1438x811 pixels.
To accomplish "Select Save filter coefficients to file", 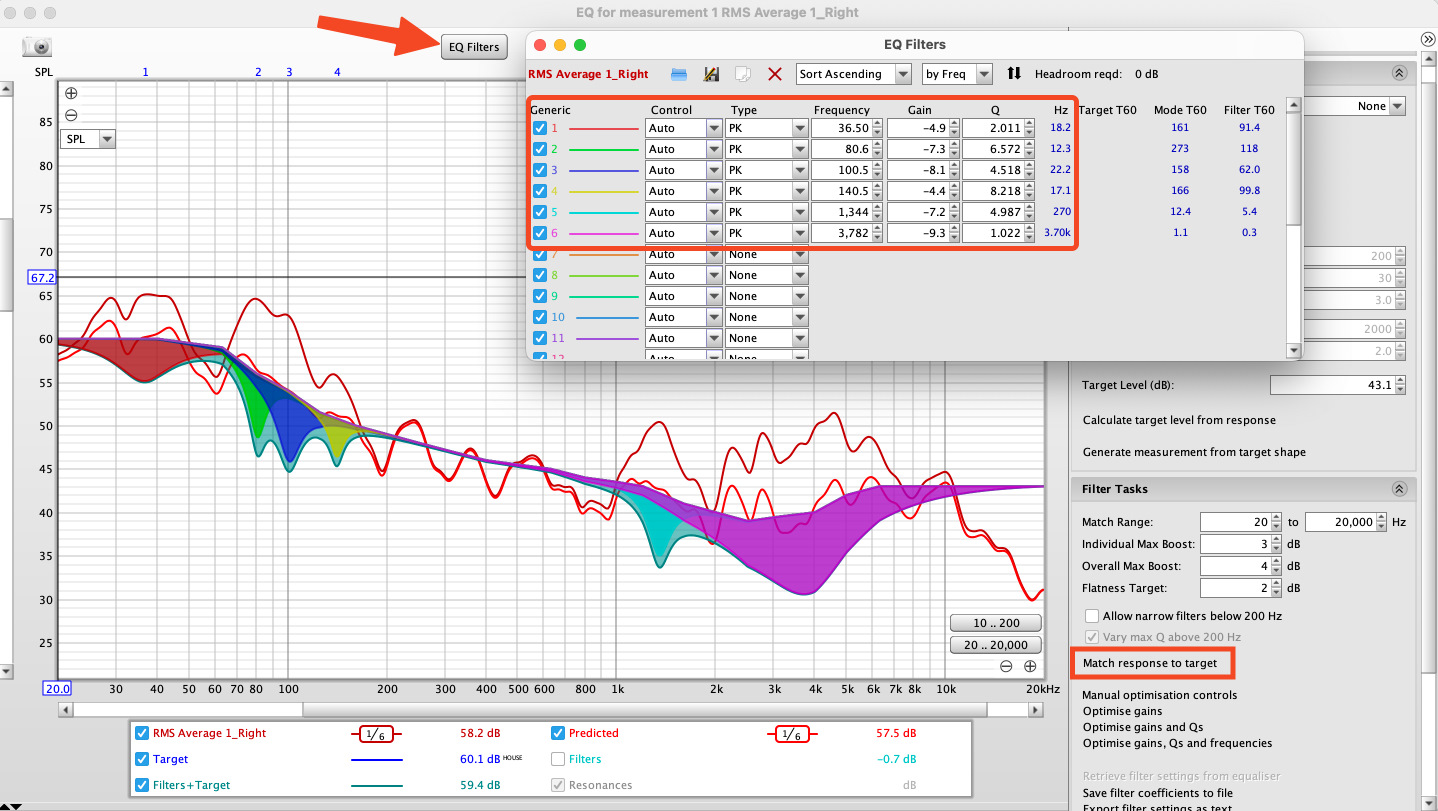I will click(1158, 793).
